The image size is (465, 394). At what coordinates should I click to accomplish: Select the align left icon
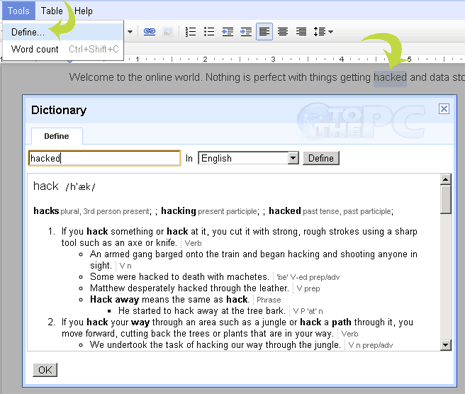(x=264, y=32)
